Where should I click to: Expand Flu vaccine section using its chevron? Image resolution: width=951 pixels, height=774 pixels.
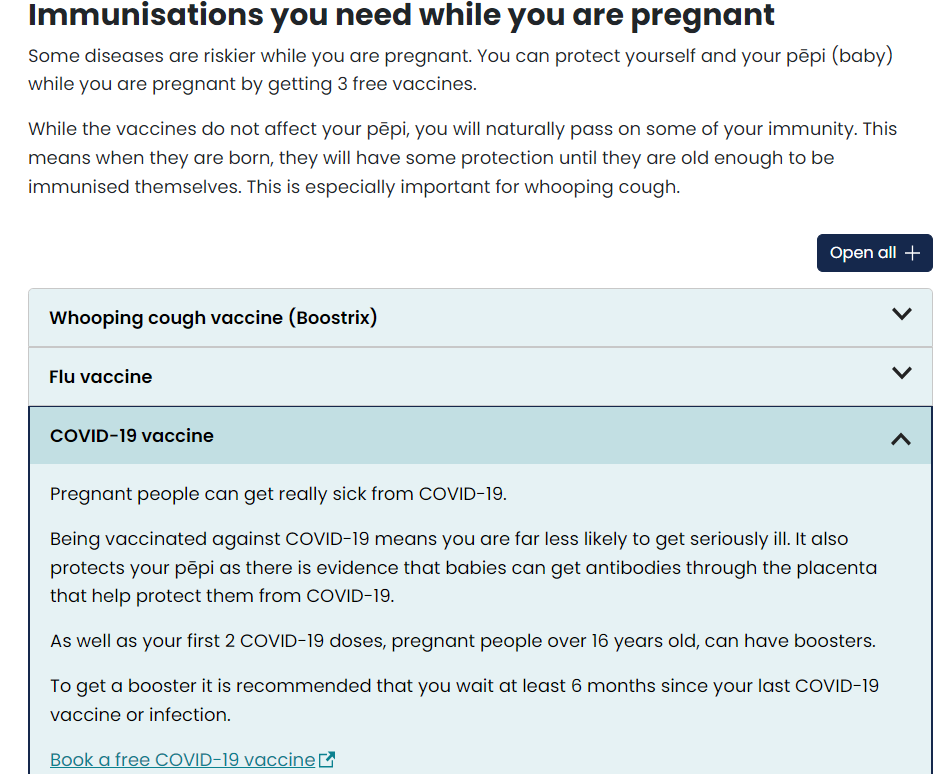[x=901, y=373]
